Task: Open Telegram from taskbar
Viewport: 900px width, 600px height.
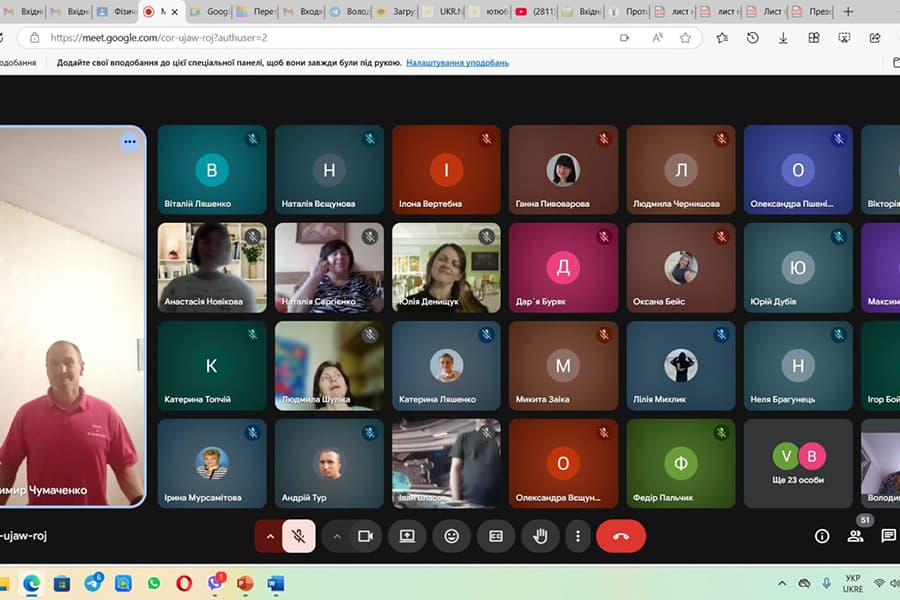Action: click(x=93, y=583)
